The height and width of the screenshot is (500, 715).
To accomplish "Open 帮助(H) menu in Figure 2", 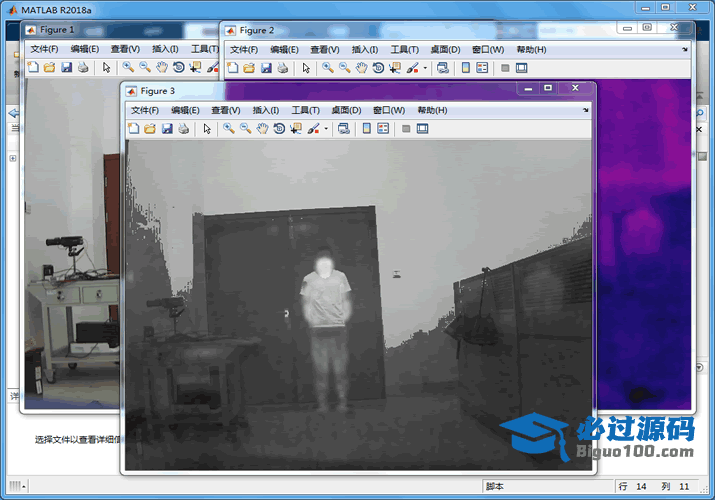I will 531,49.
